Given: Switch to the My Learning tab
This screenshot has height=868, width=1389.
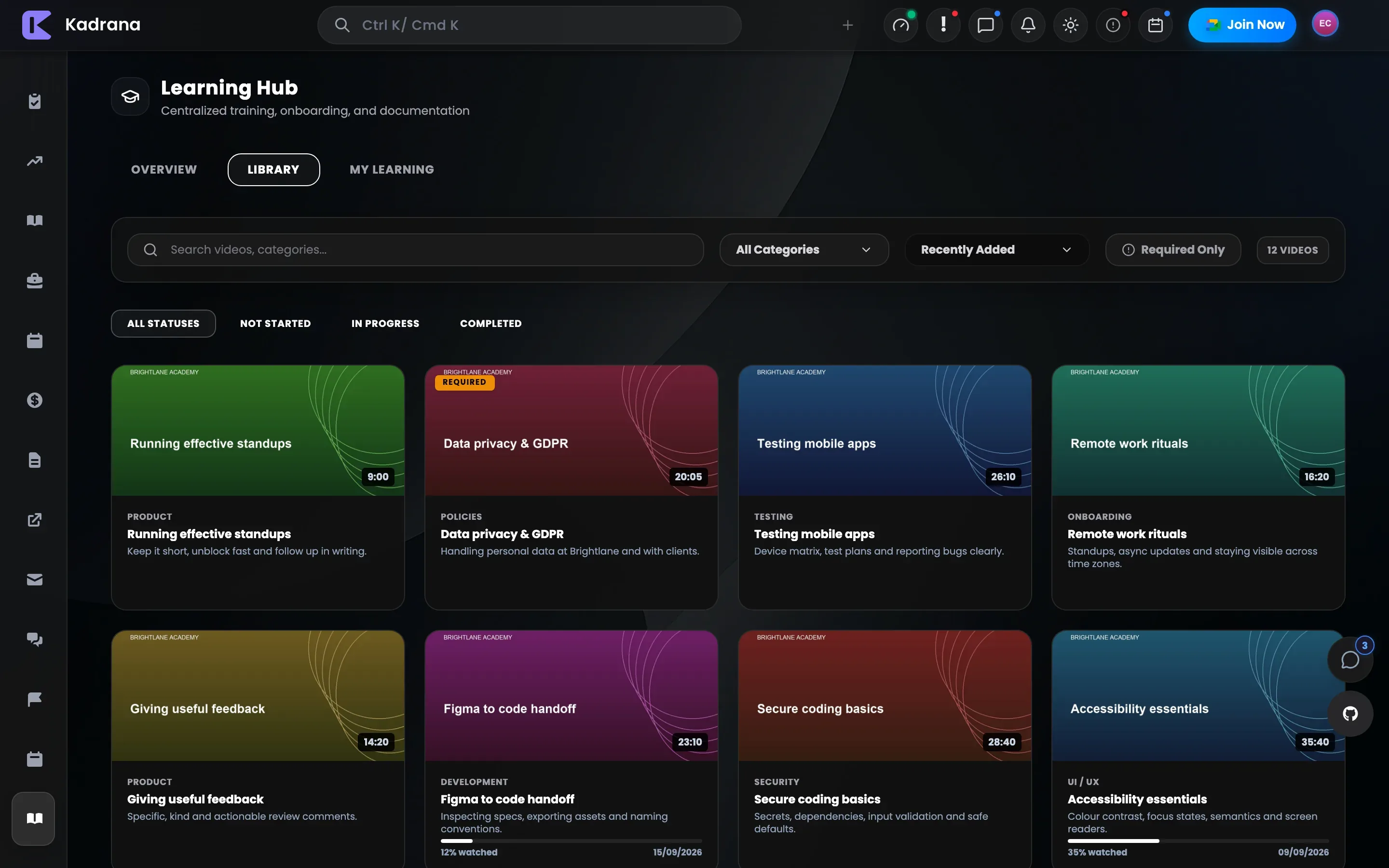Looking at the screenshot, I should click(392, 169).
